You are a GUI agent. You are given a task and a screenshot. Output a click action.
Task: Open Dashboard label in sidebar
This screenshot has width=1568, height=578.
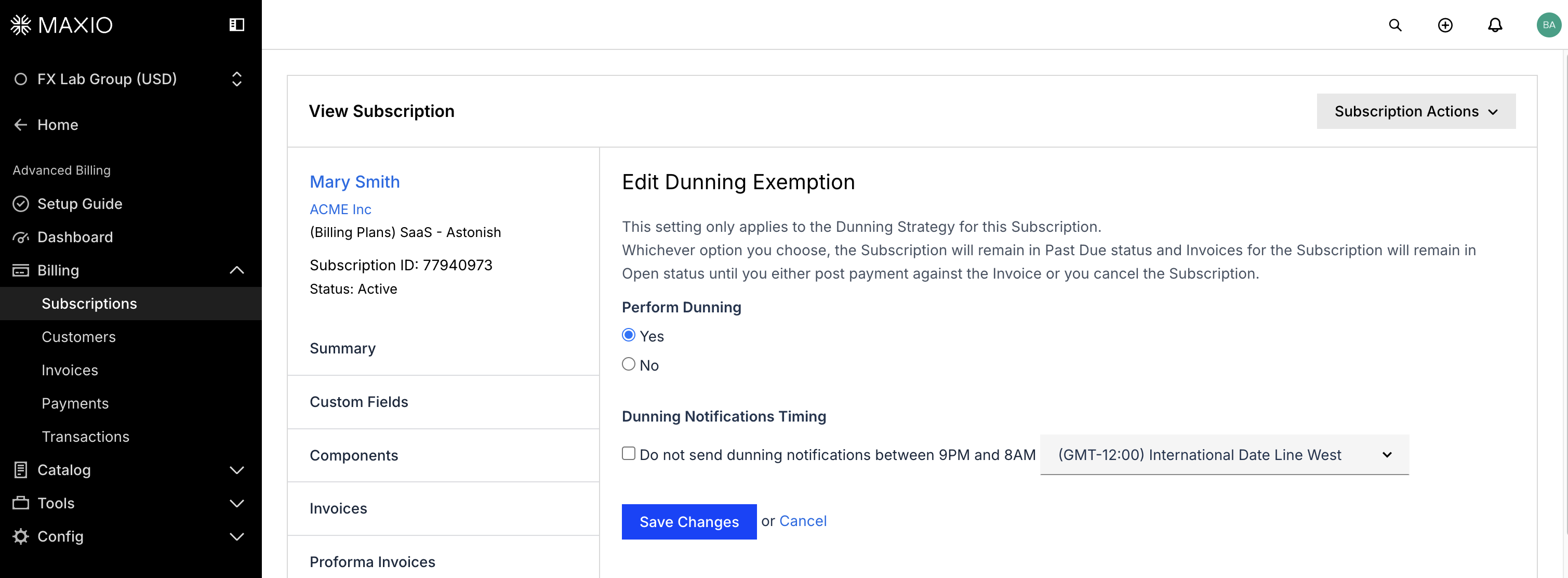[x=75, y=238]
